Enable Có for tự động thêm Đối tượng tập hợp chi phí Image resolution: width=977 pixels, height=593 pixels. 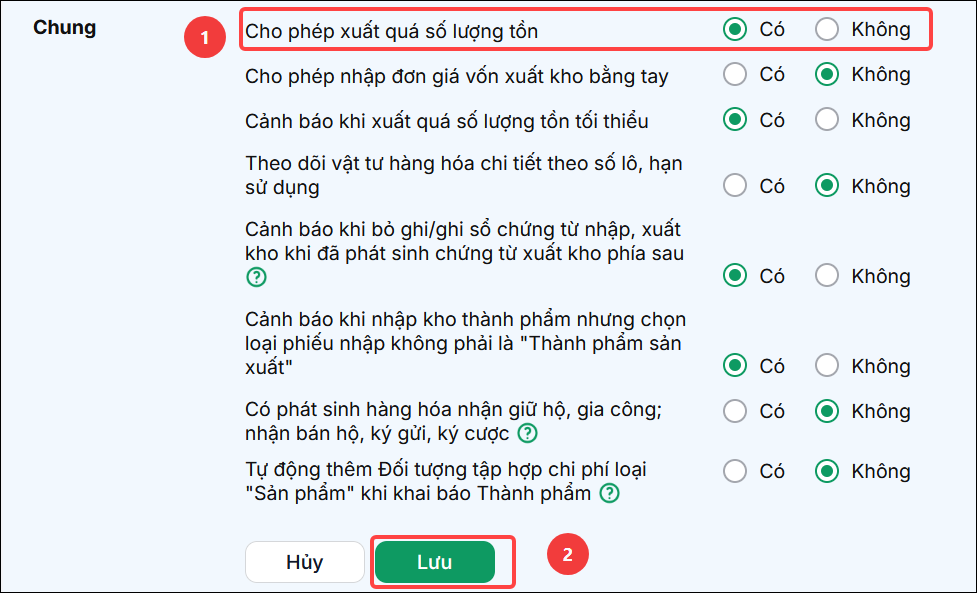[735, 472]
